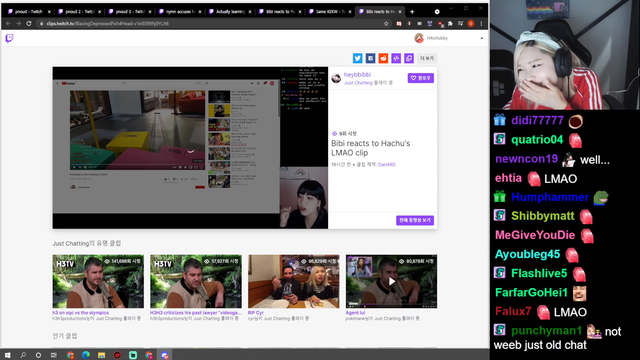640x360 pixels.
Task: Open the 'H3H3 criticizes his past lawyer' thumbnail
Action: (x=196, y=281)
